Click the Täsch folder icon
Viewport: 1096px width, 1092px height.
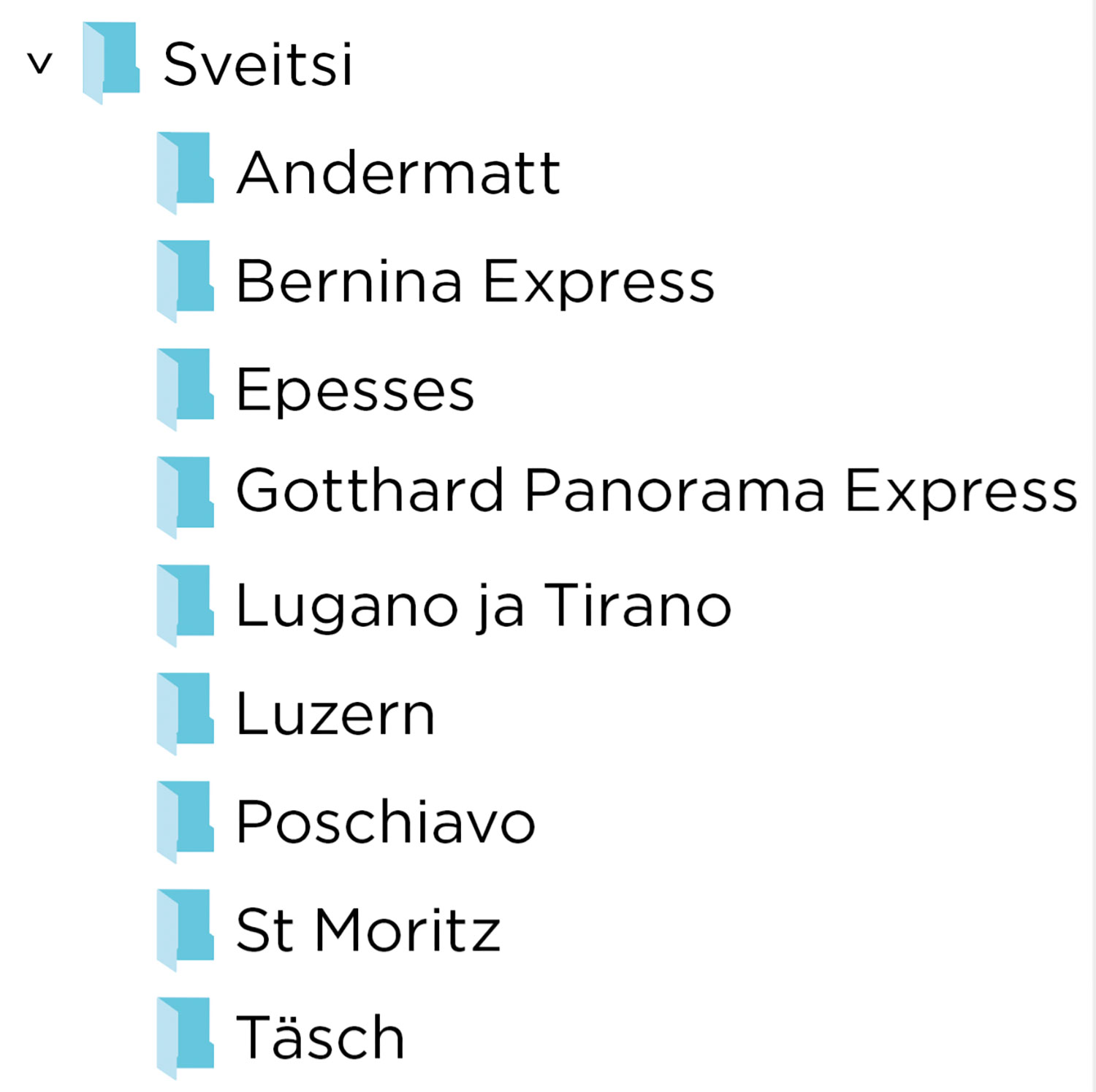coord(186,1037)
